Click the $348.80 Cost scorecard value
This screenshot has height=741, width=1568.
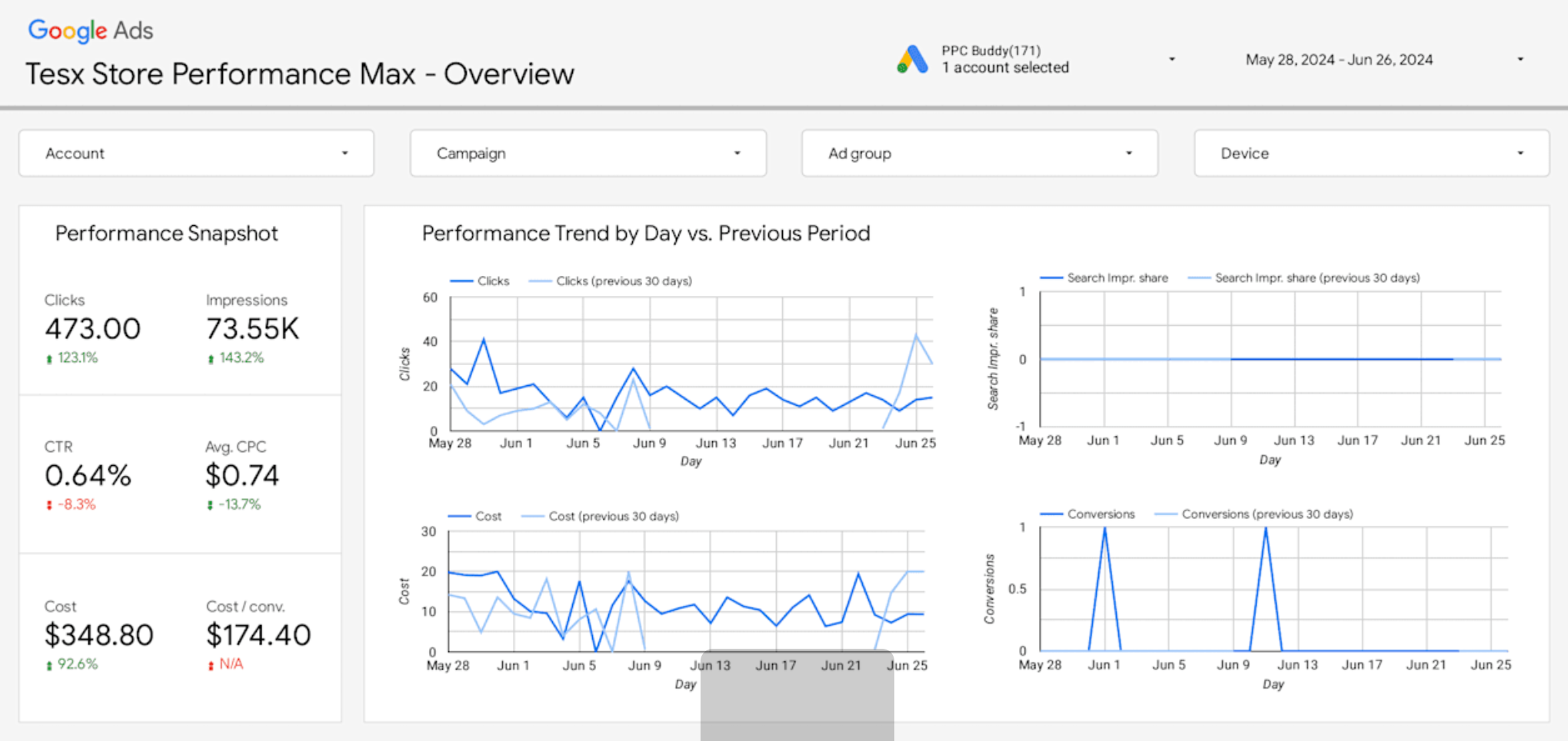point(98,635)
